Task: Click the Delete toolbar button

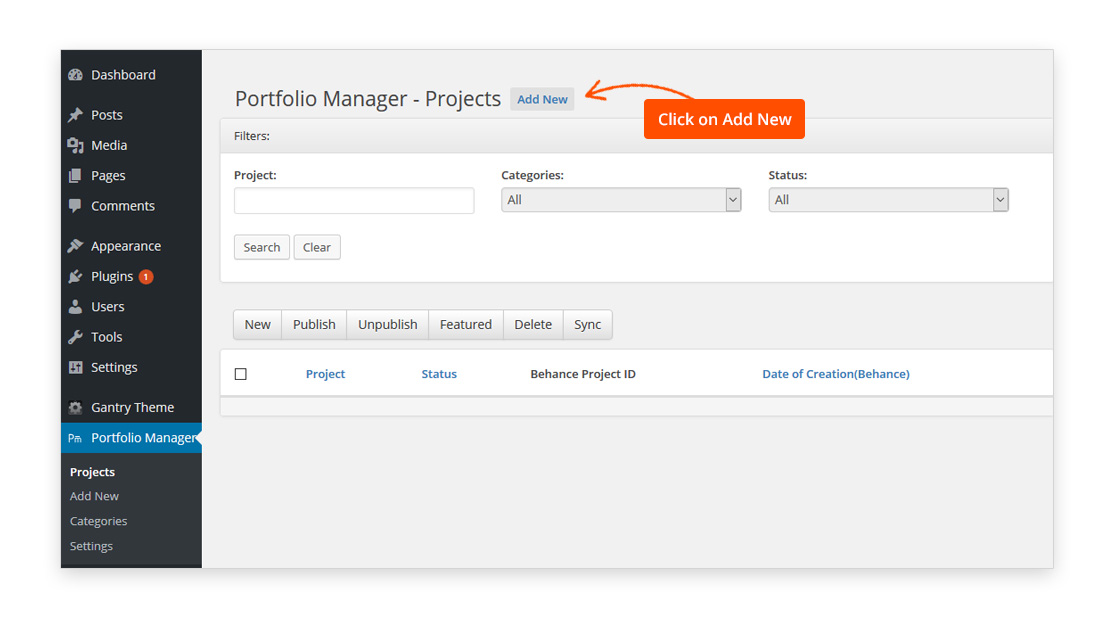Action: (533, 325)
